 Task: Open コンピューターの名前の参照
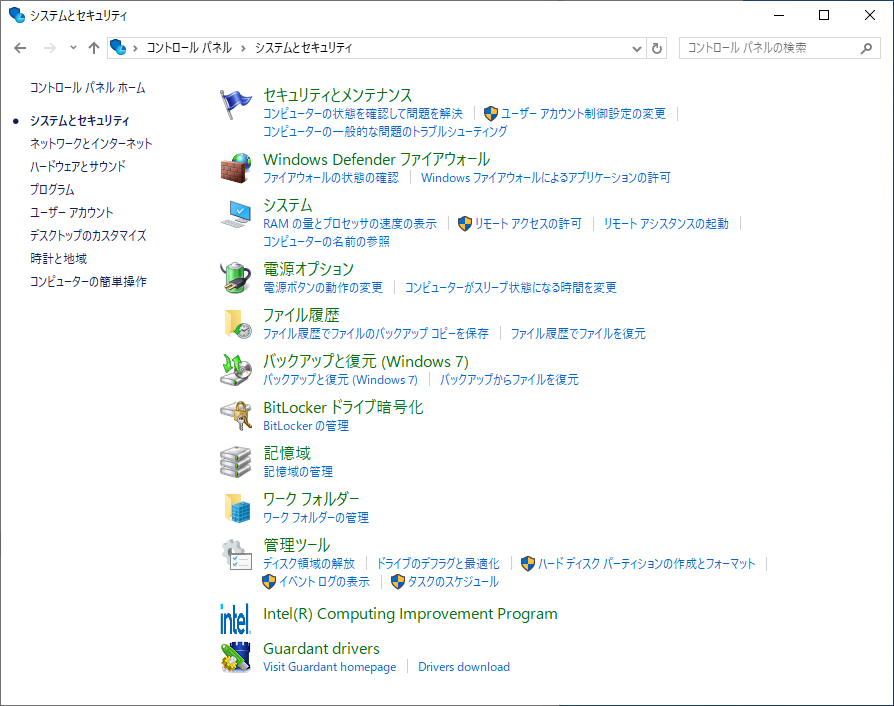coord(326,242)
